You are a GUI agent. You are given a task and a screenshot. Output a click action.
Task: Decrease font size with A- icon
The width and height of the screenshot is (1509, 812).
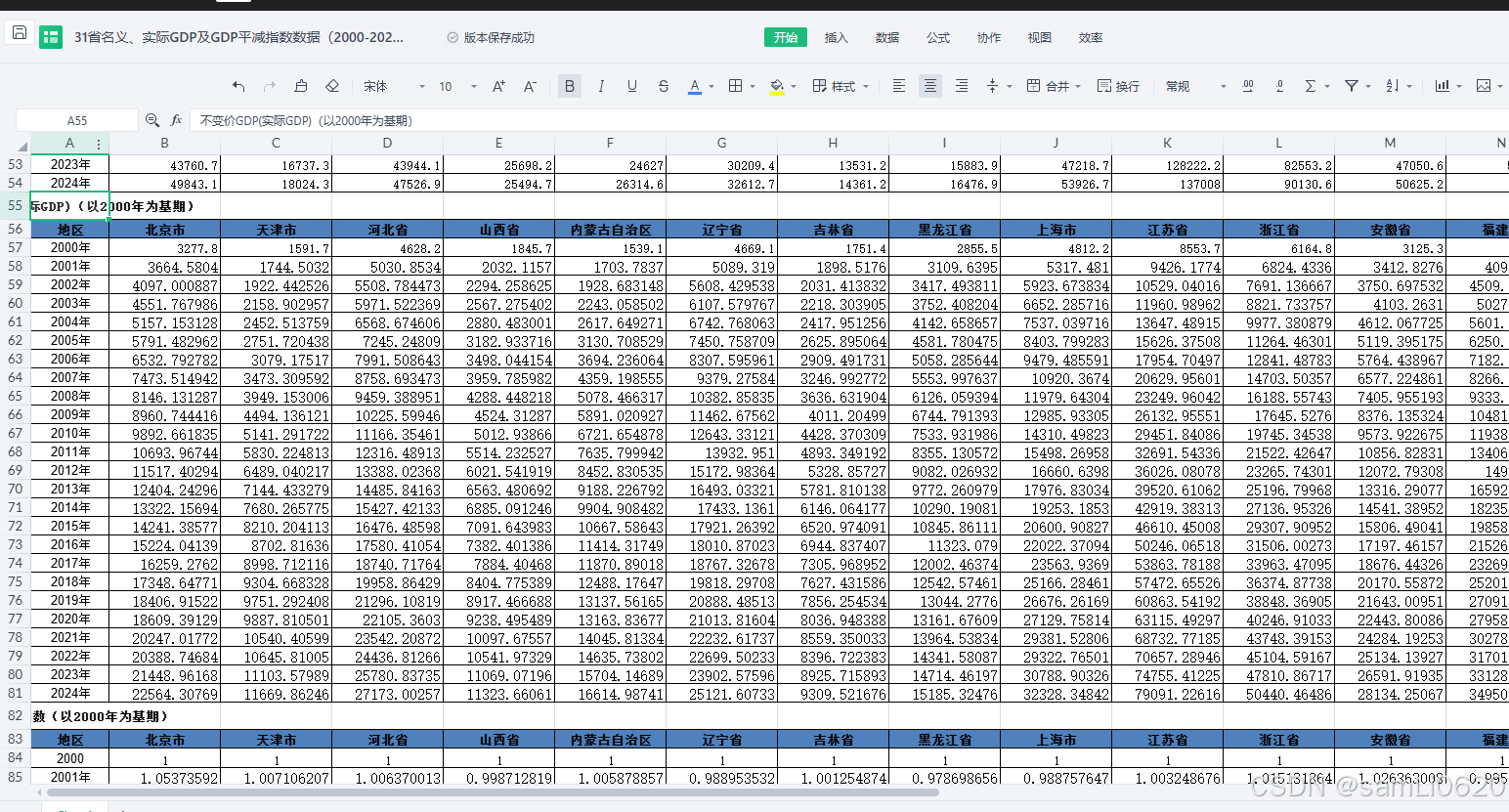pyautogui.click(x=530, y=86)
